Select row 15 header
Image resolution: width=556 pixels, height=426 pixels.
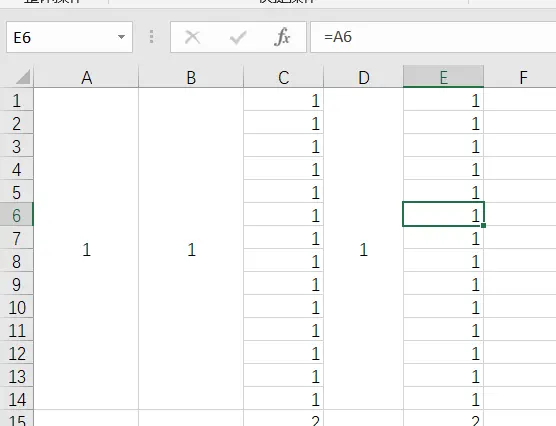[17, 419]
